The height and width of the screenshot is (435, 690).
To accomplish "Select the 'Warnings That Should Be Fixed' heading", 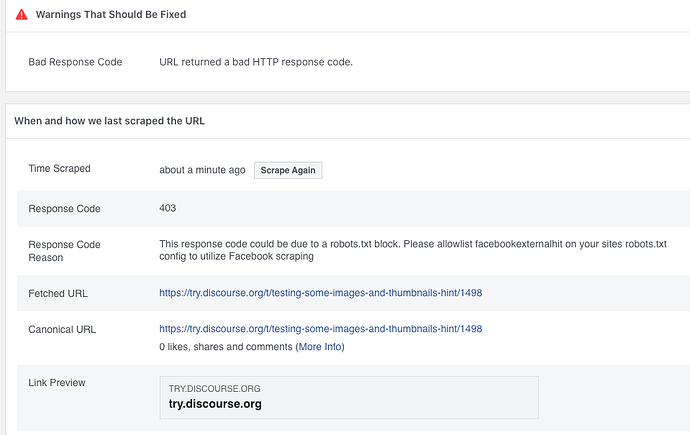I will point(111,15).
